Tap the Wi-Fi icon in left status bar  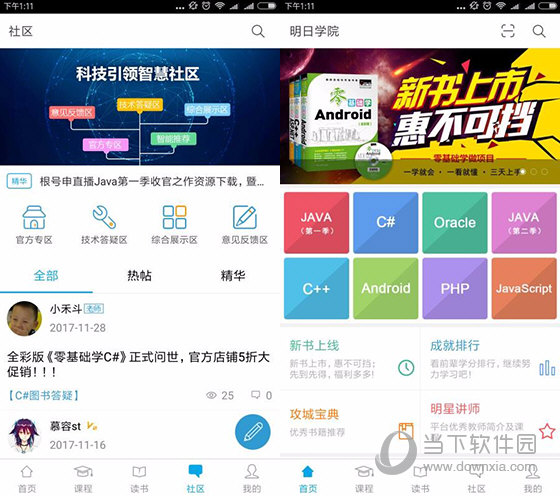tap(220, 5)
